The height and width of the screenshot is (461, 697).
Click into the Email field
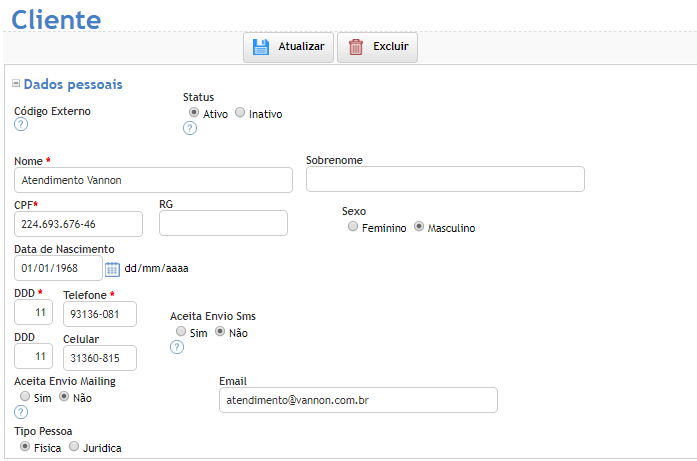tap(358, 400)
